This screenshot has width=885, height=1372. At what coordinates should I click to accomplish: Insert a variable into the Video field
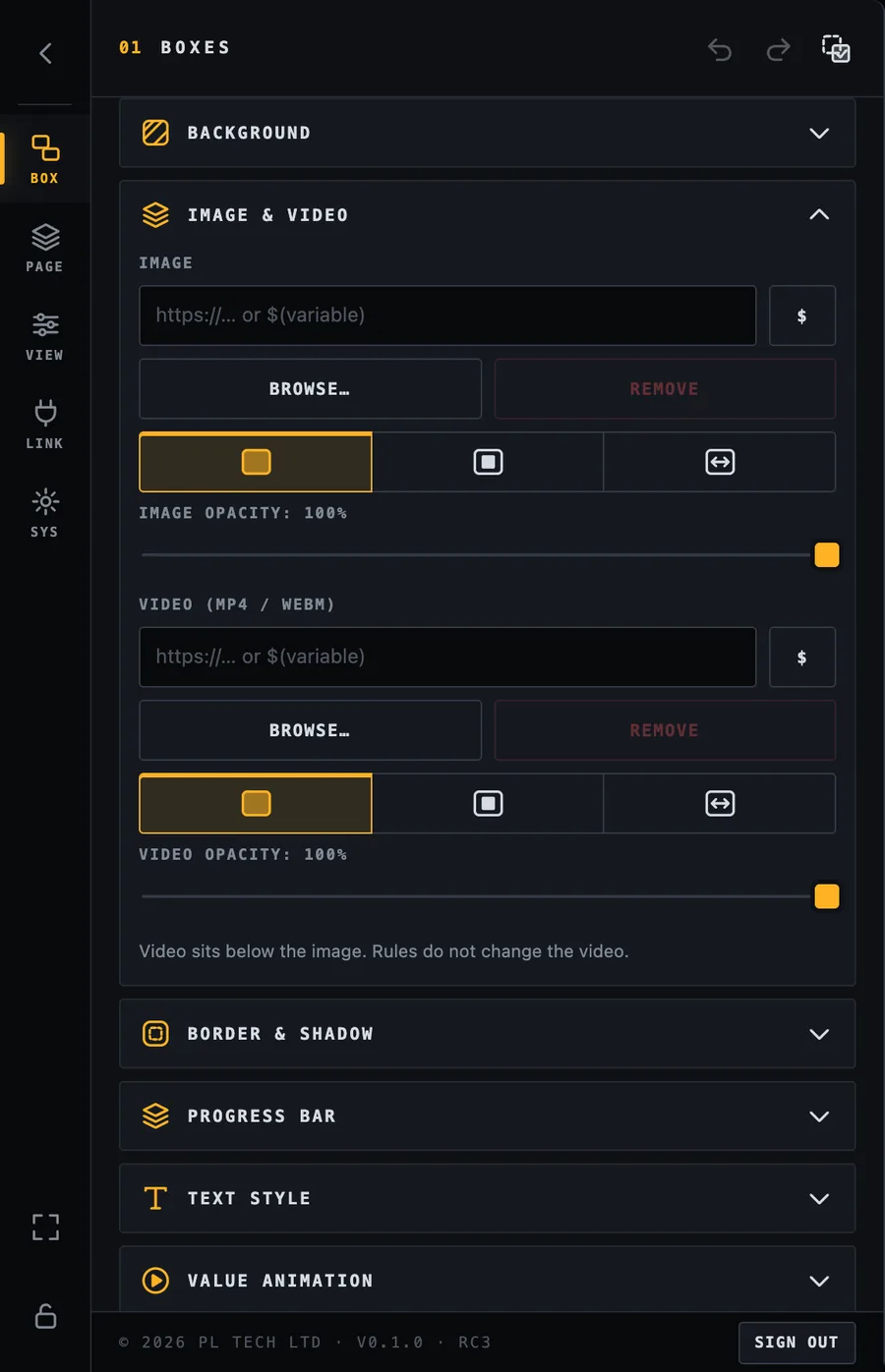tap(802, 657)
